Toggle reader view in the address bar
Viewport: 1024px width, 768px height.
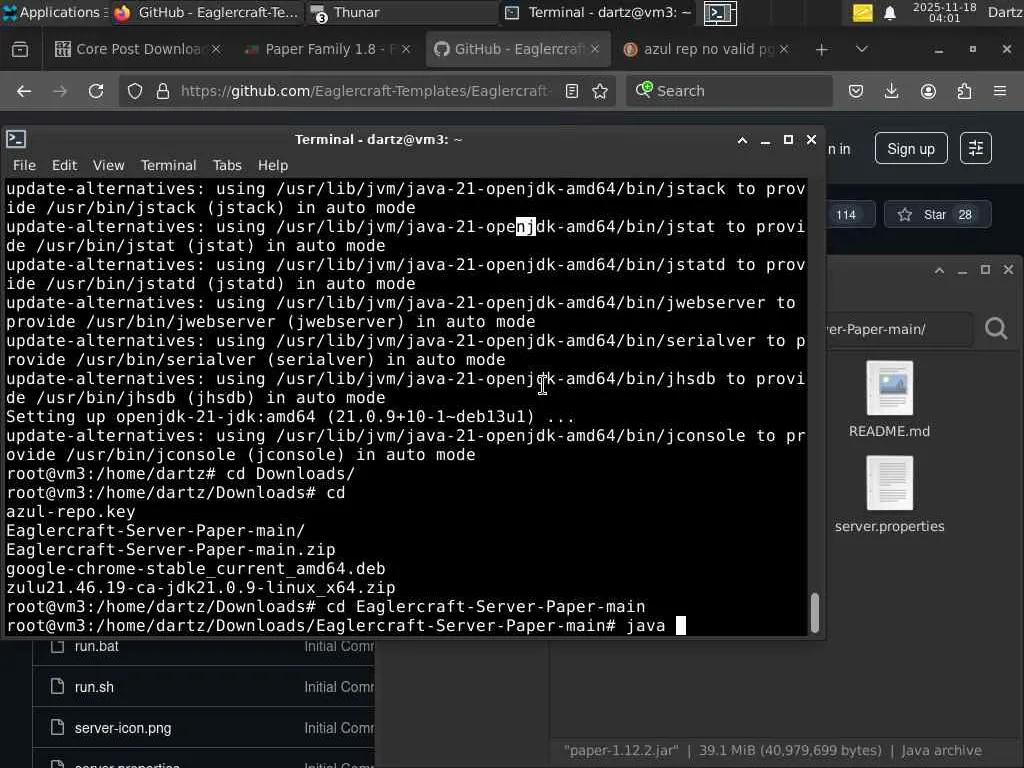(x=571, y=91)
